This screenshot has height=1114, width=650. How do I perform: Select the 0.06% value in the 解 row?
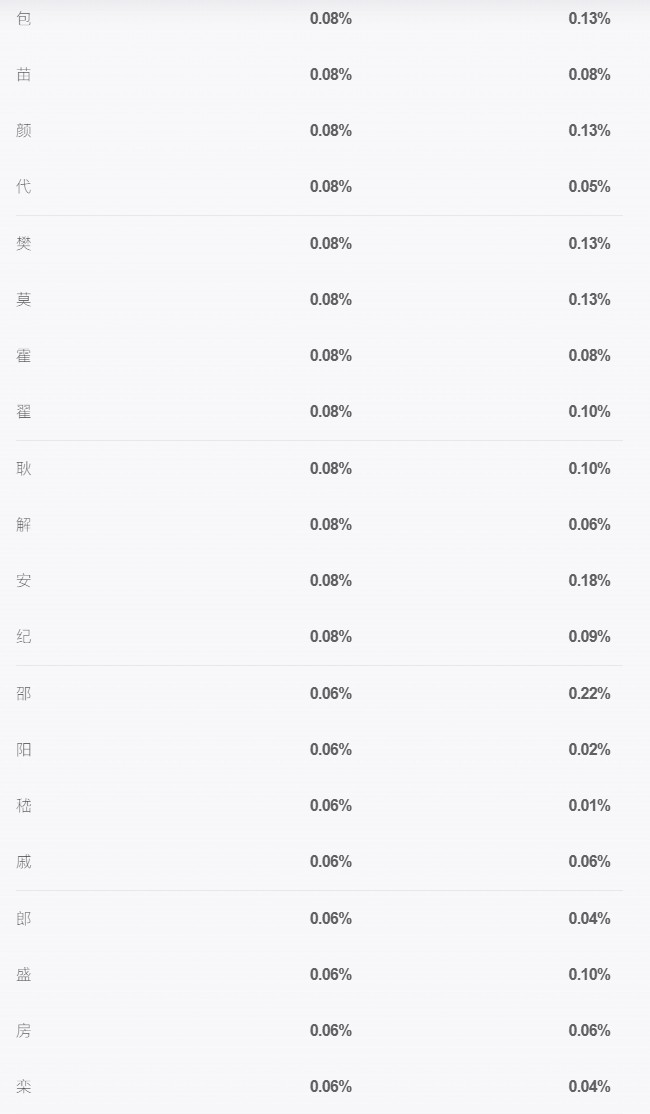tap(589, 524)
